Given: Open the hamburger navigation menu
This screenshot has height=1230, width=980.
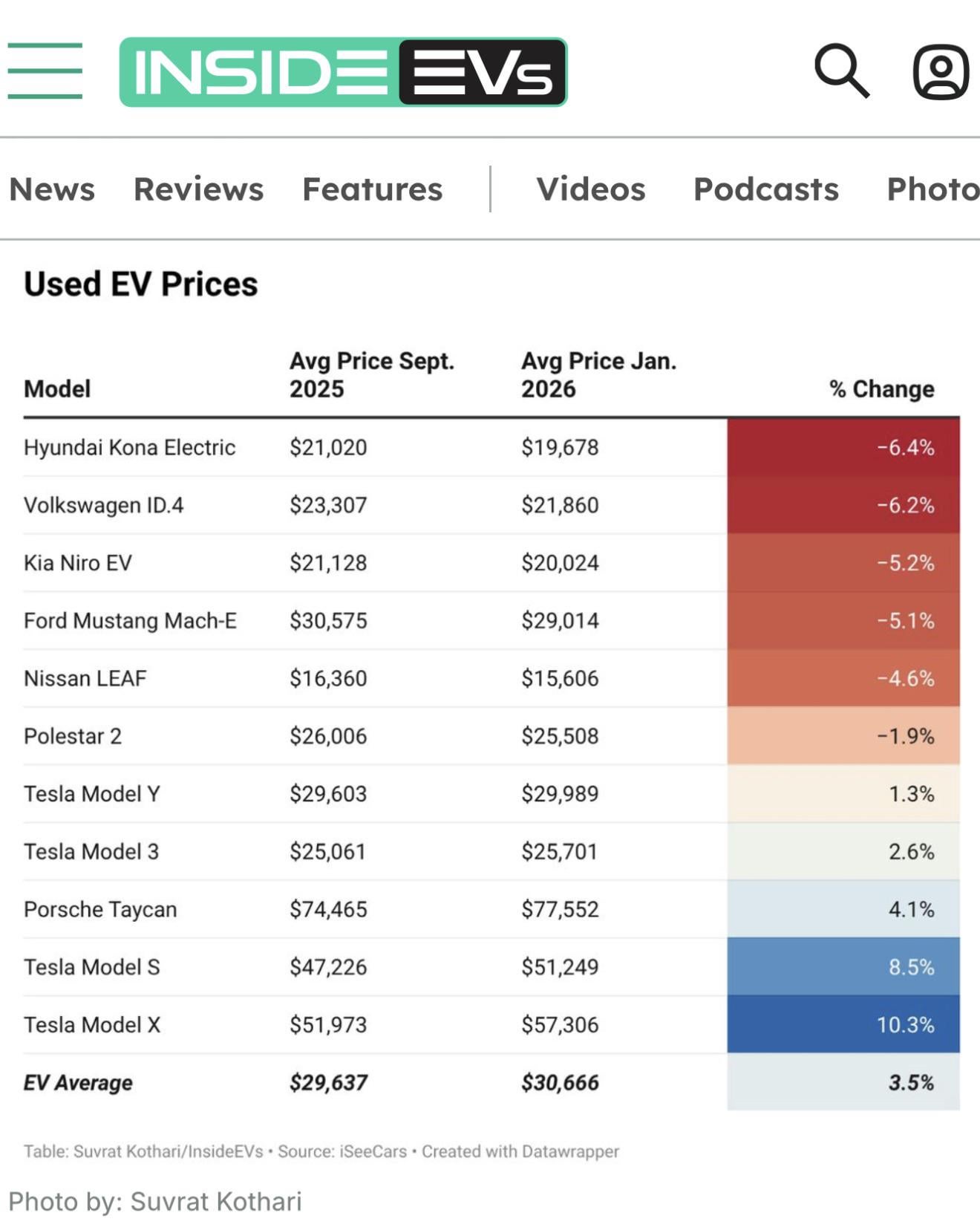Looking at the screenshot, I should coord(45,71).
